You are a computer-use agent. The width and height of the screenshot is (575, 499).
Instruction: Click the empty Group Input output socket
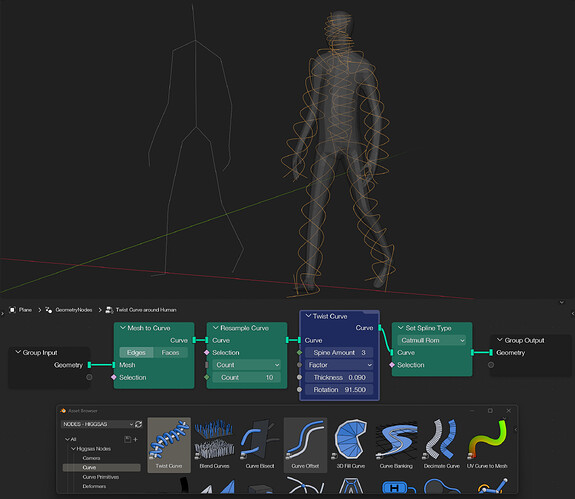[89, 377]
